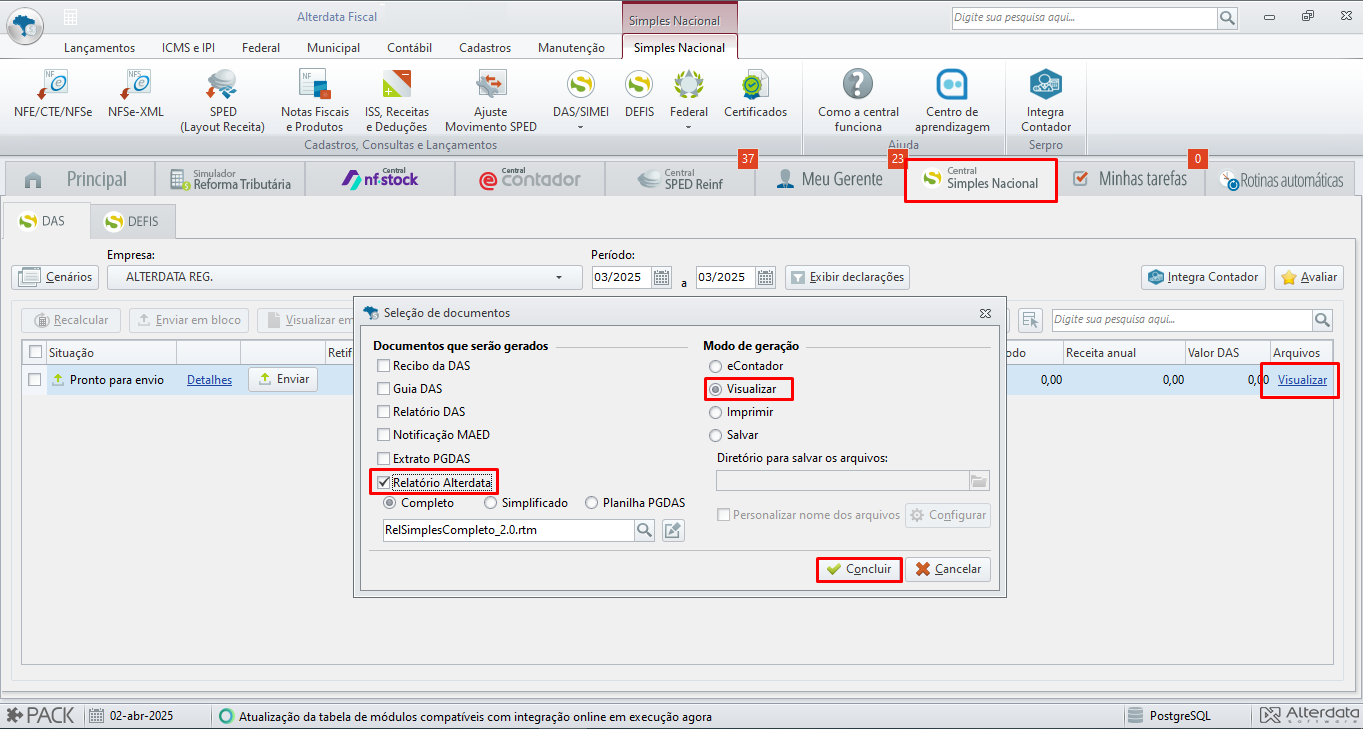Choose the Imprimir generation mode
Image resolution: width=1363 pixels, height=729 pixels.
click(715, 412)
